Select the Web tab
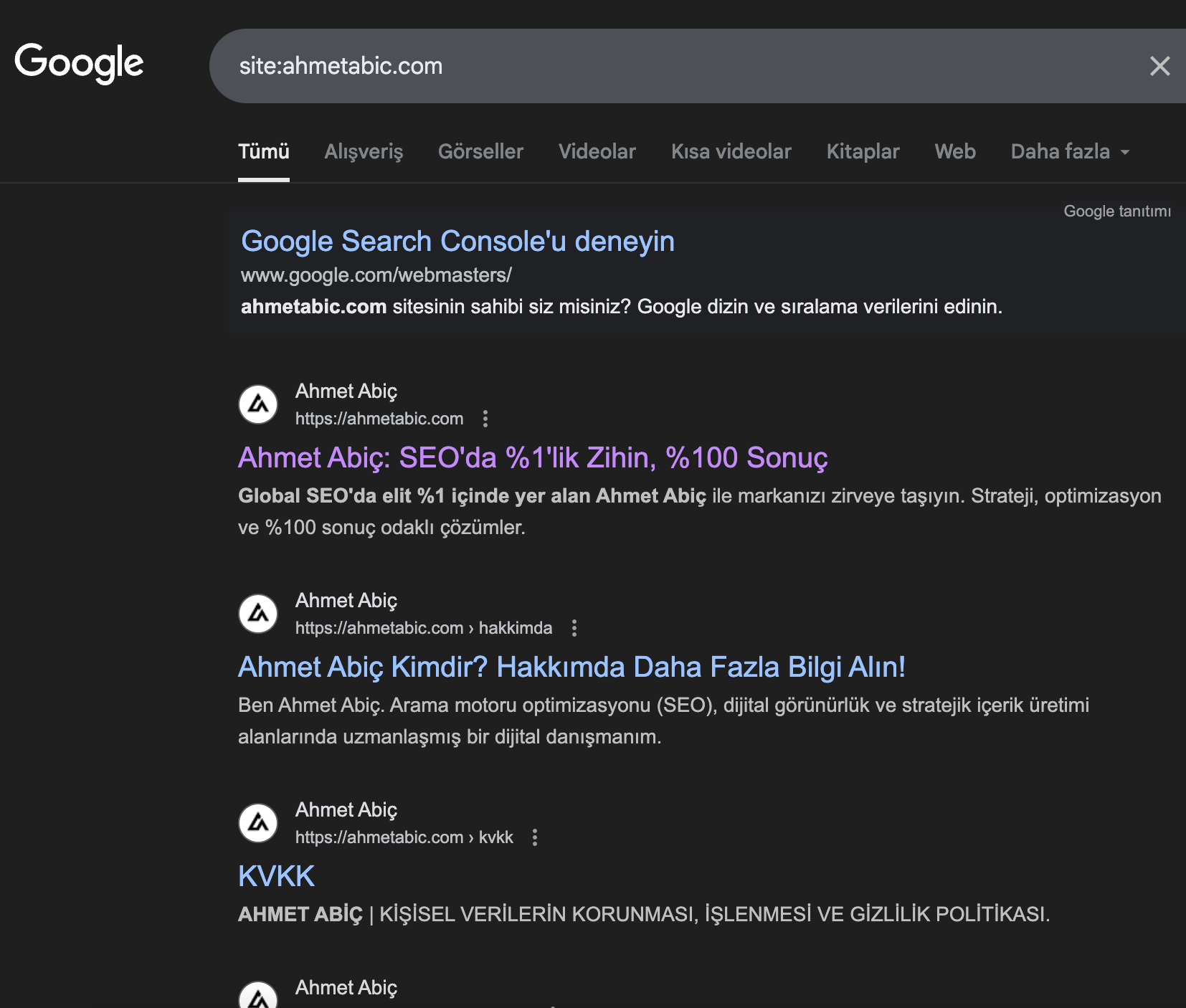1186x1008 pixels. pyautogui.click(x=955, y=152)
